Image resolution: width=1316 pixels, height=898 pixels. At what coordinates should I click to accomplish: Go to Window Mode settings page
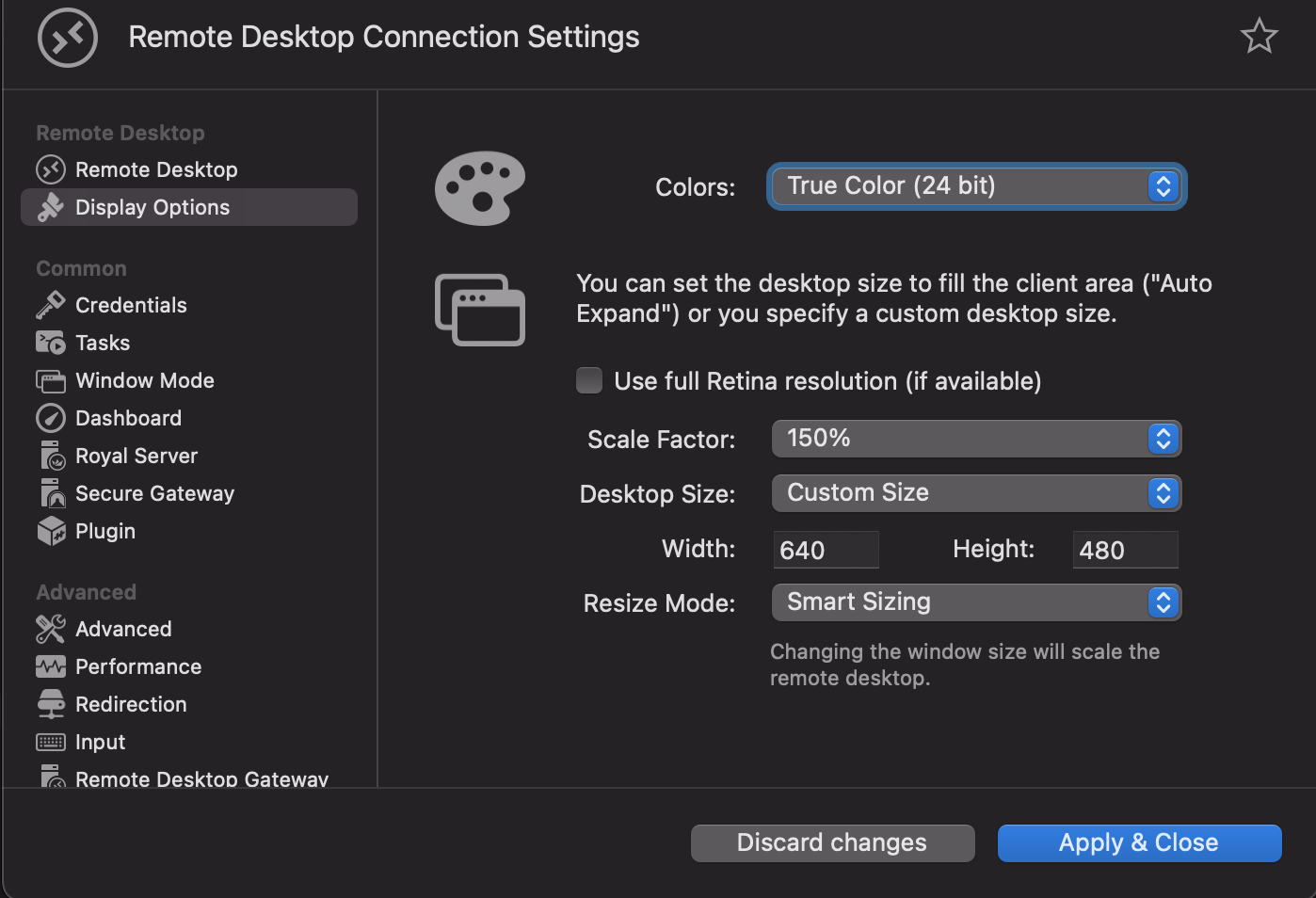coord(144,380)
